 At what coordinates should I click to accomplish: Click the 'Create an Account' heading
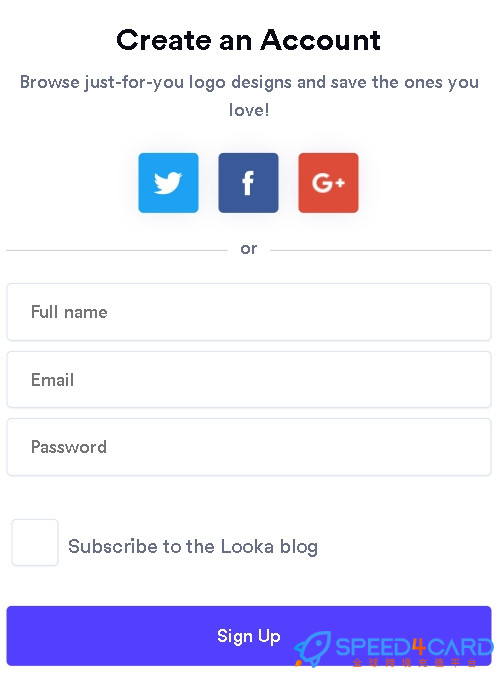[x=248, y=40]
